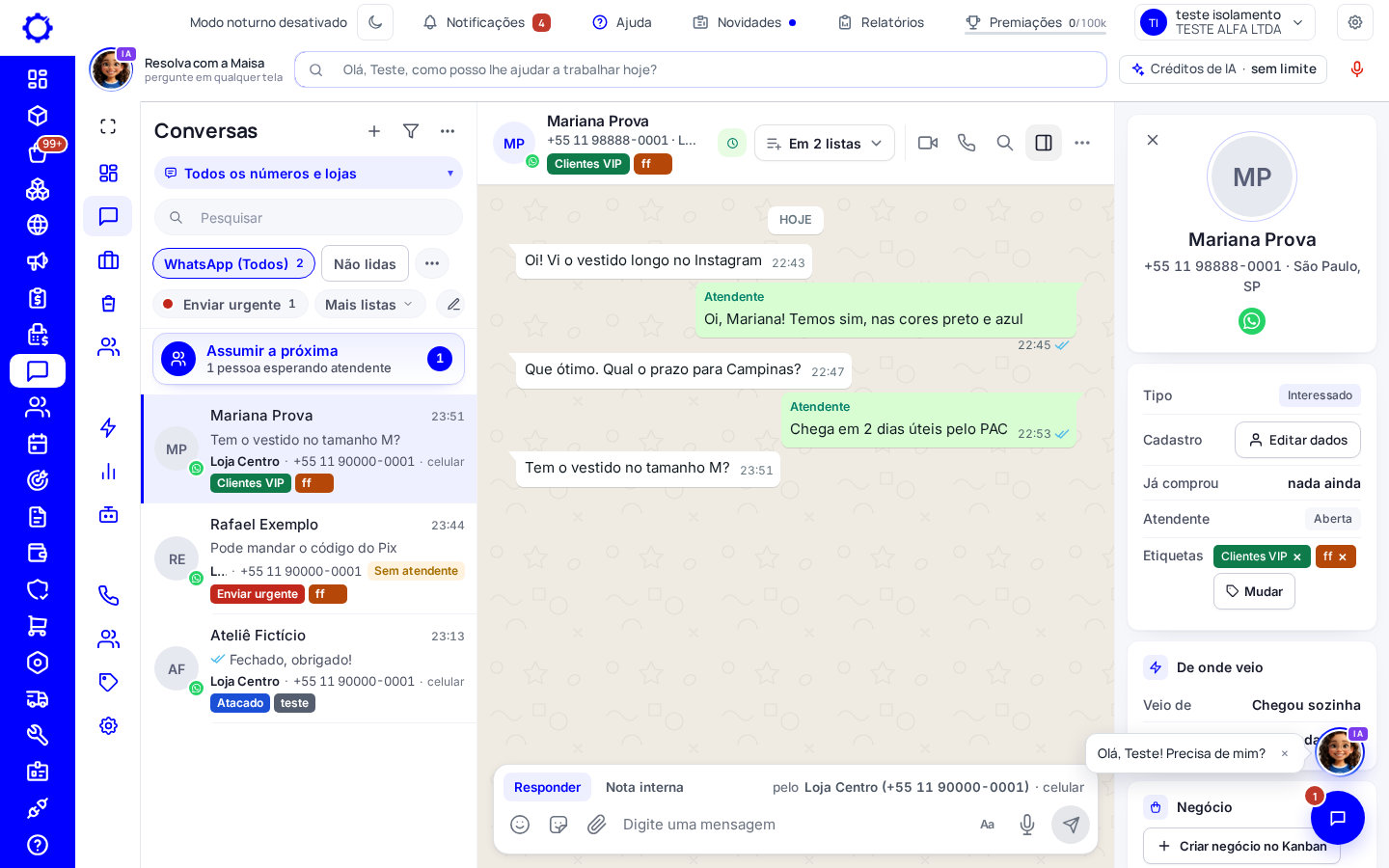Open the settings gear in top bar
Image resolution: width=1389 pixels, height=868 pixels.
tap(1355, 22)
